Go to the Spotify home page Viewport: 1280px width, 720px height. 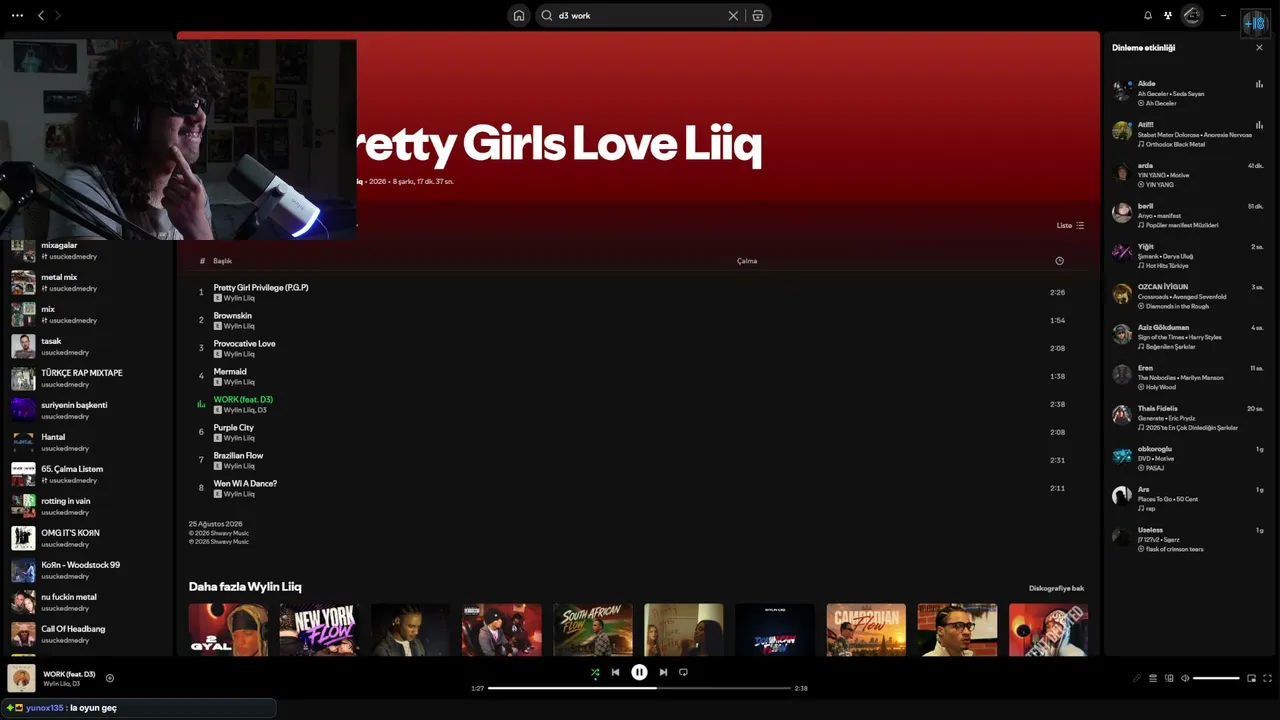point(518,15)
